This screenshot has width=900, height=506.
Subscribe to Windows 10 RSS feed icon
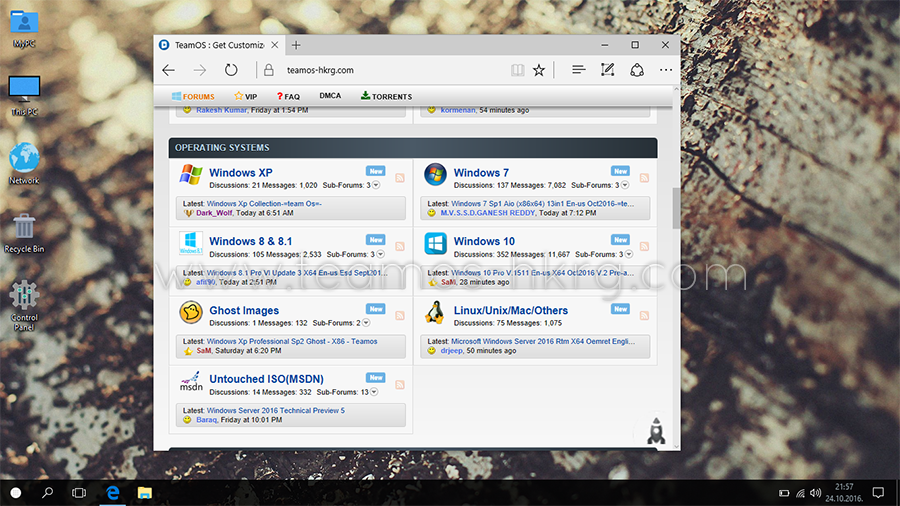point(645,247)
